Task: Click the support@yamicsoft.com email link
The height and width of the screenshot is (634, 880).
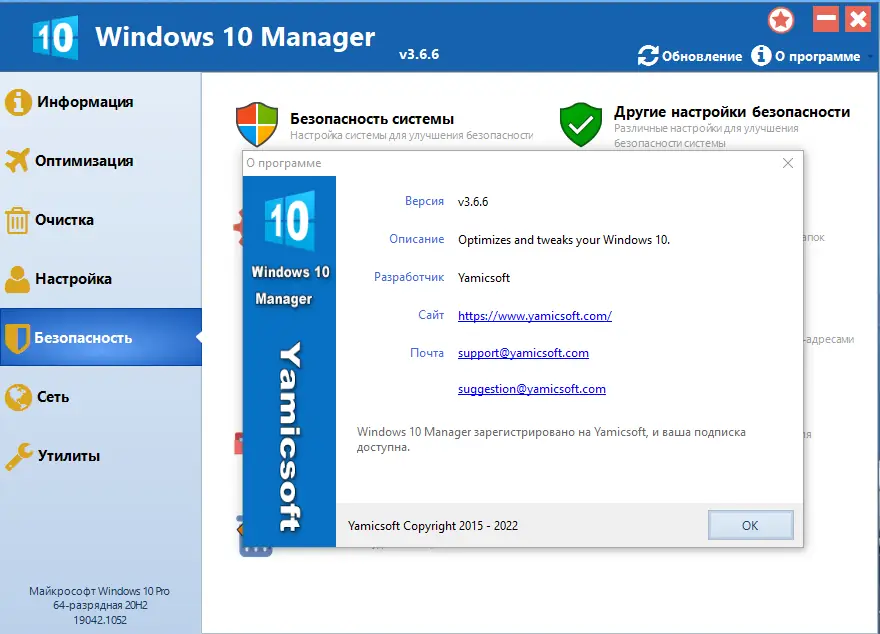Action: coord(523,353)
